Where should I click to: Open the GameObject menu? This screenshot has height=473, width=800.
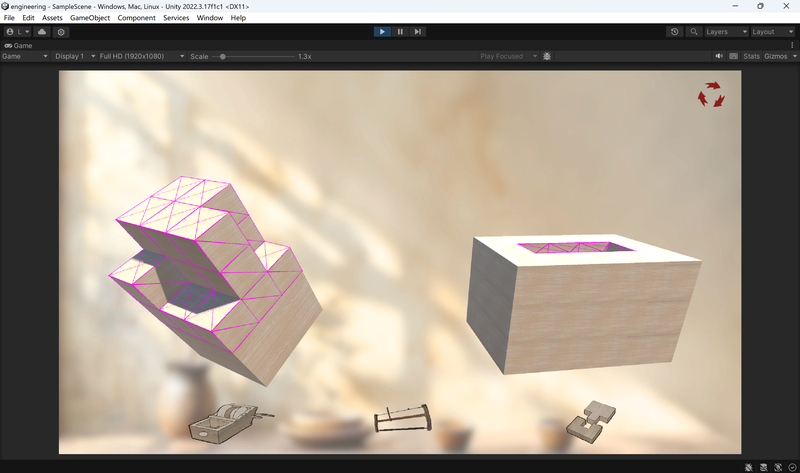point(90,18)
